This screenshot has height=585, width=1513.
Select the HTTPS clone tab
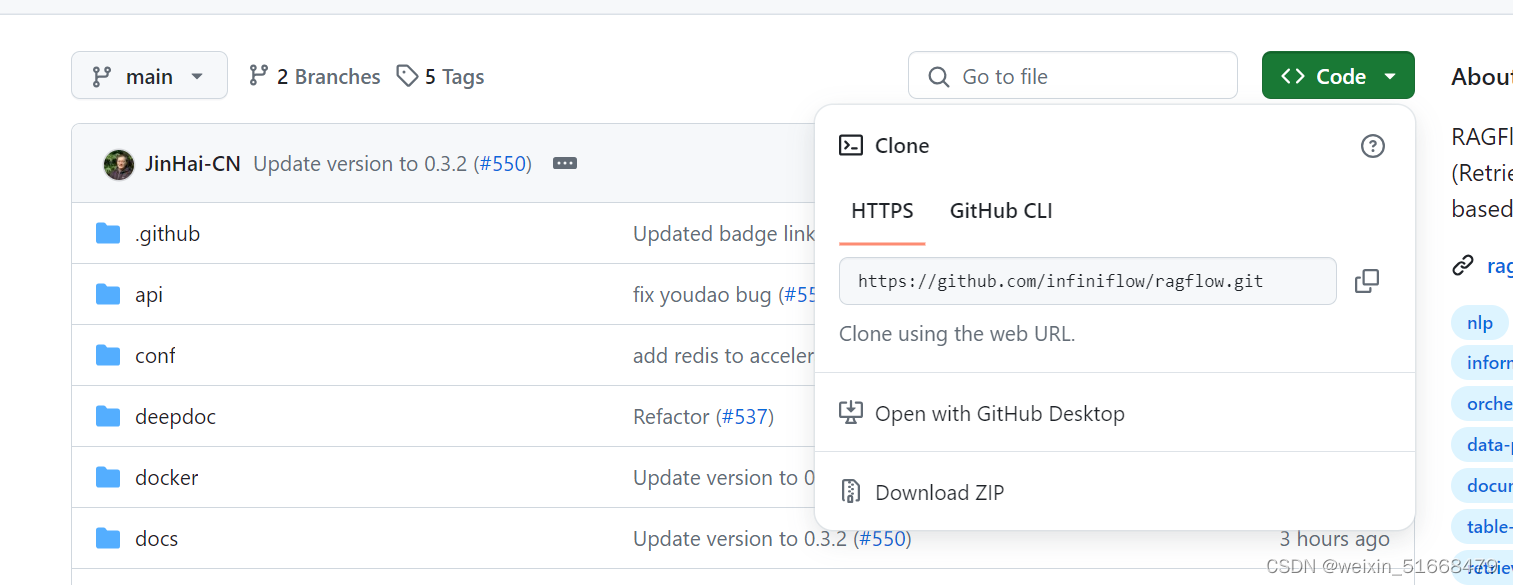882,211
